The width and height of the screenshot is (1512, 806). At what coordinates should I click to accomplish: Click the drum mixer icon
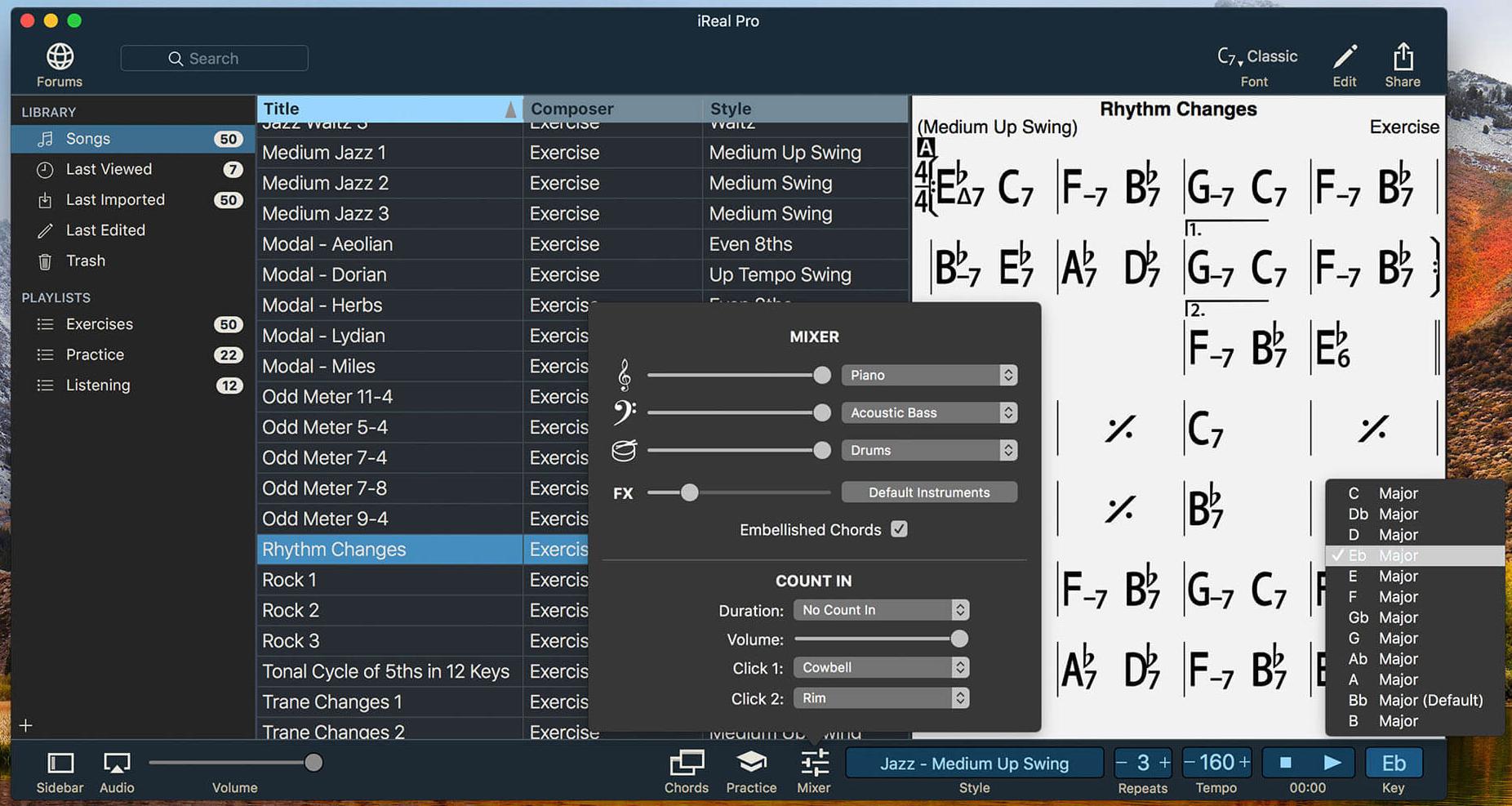(624, 450)
